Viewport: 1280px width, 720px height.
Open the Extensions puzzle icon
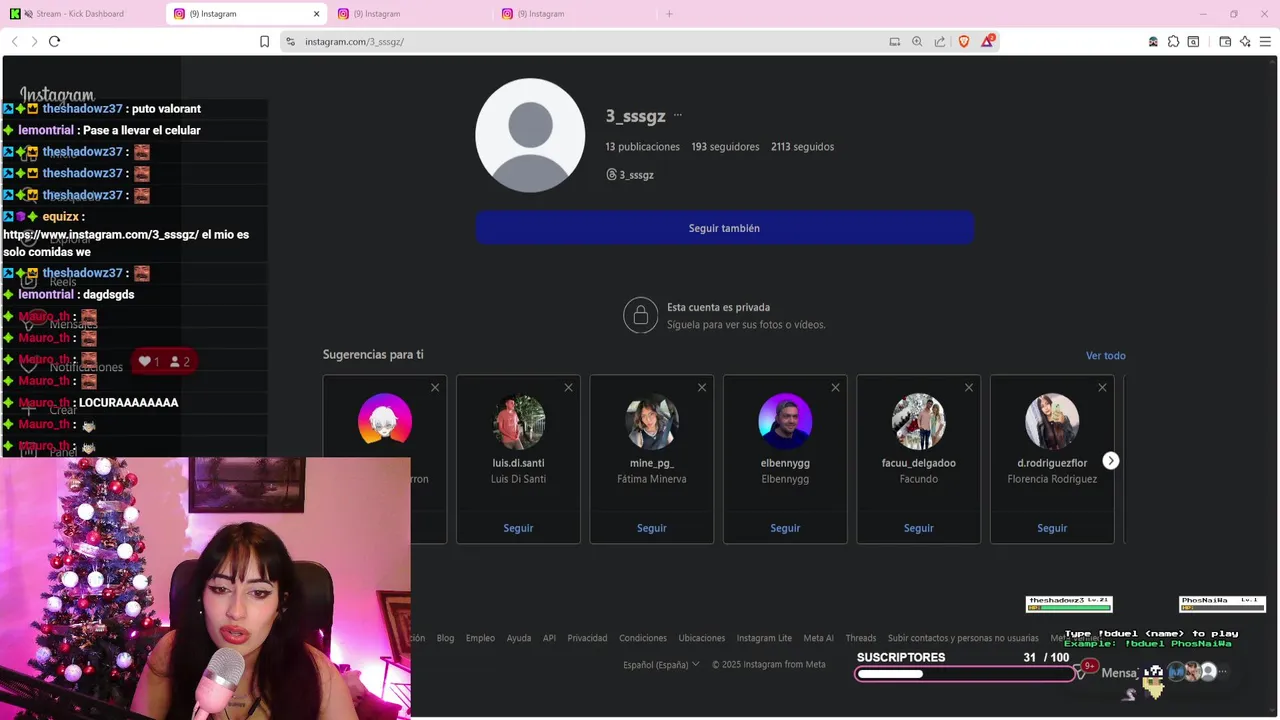(x=1173, y=41)
